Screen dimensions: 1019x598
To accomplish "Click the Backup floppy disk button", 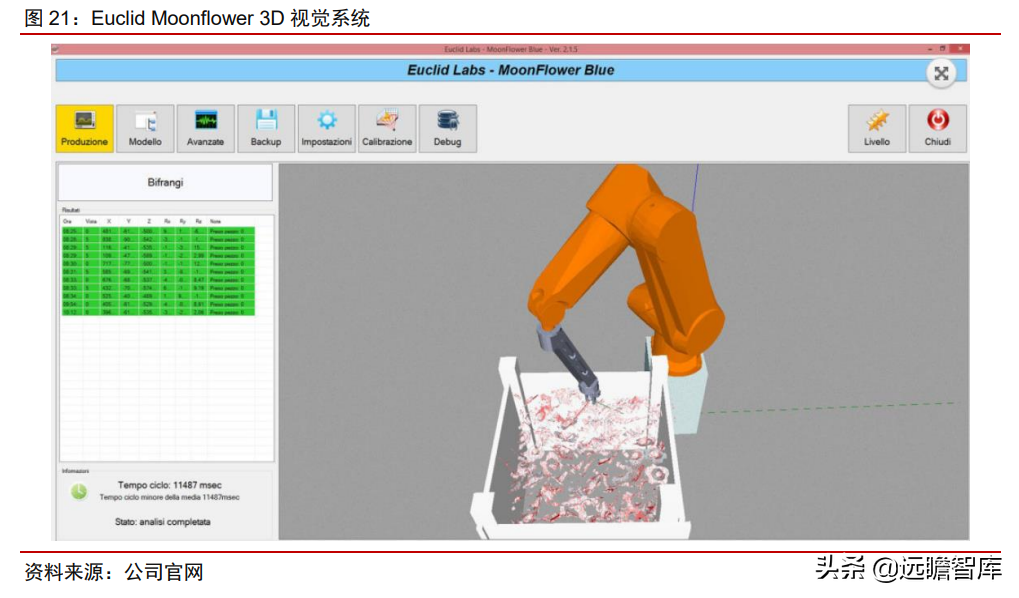I will click(x=266, y=129).
